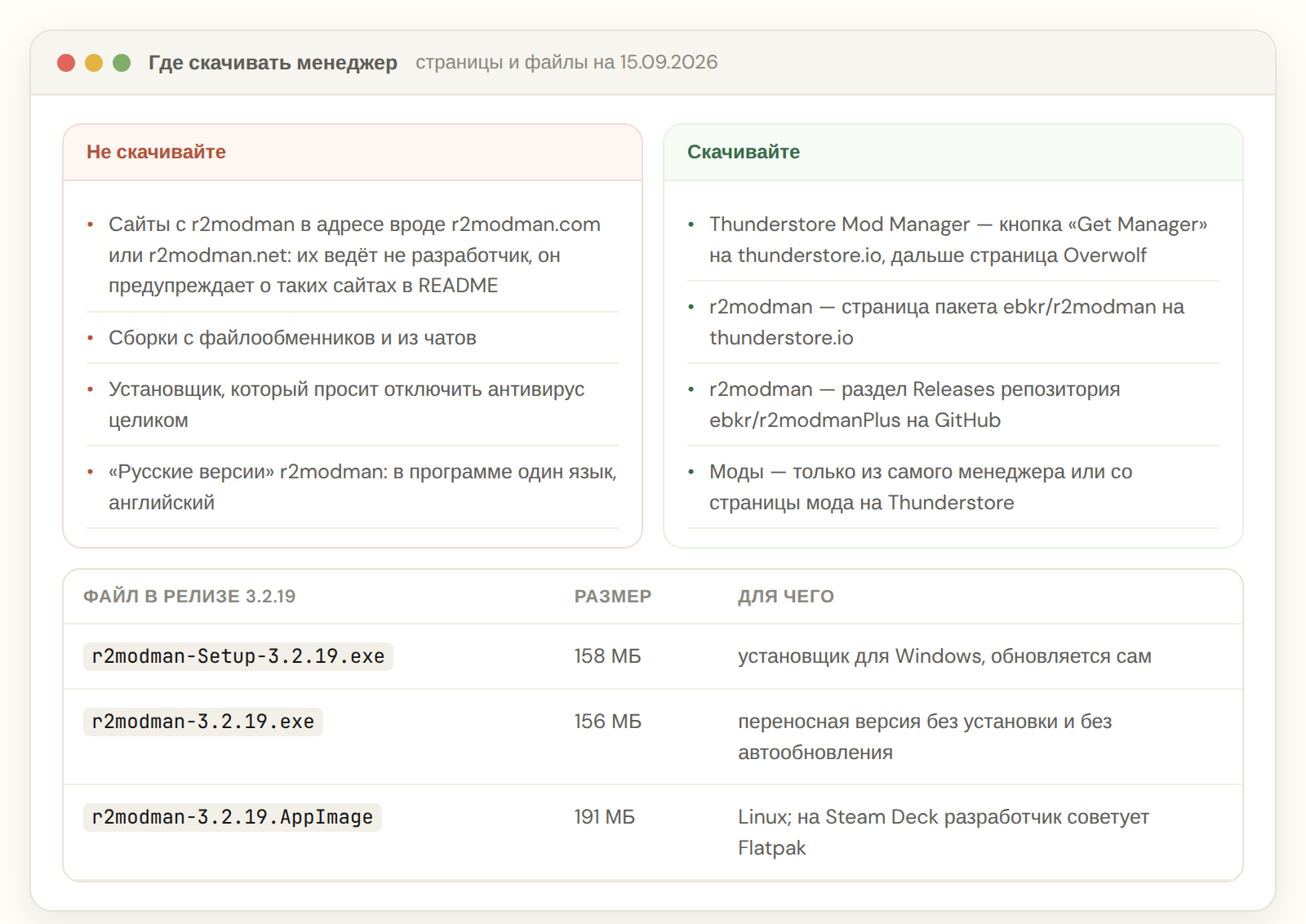Viewport: 1306px width, 924px height.
Task: Select the 'переносная версия без установки' description
Action: coord(925,737)
